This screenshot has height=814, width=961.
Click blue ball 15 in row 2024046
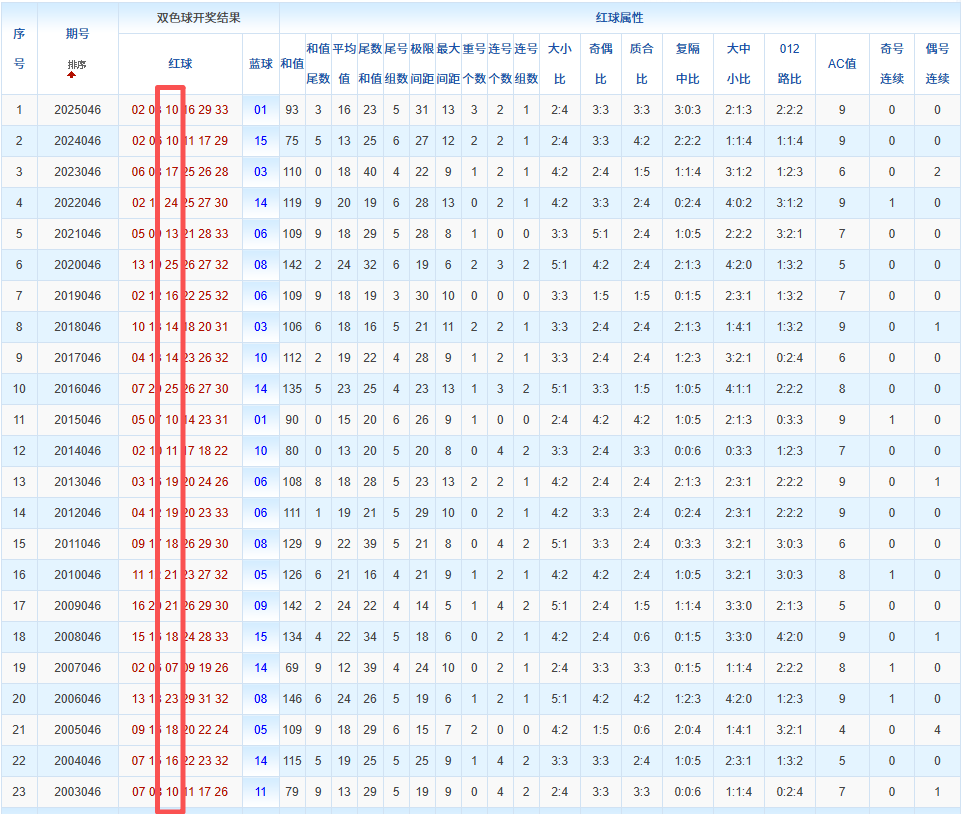point(260,141)
